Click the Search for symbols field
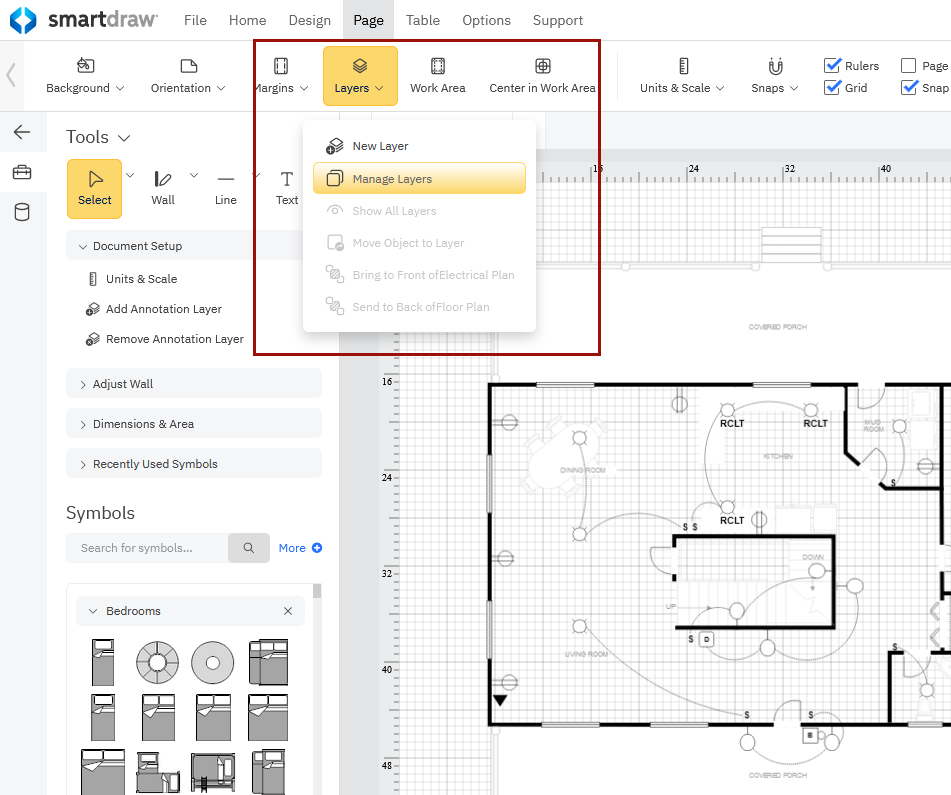 point(146,548)
